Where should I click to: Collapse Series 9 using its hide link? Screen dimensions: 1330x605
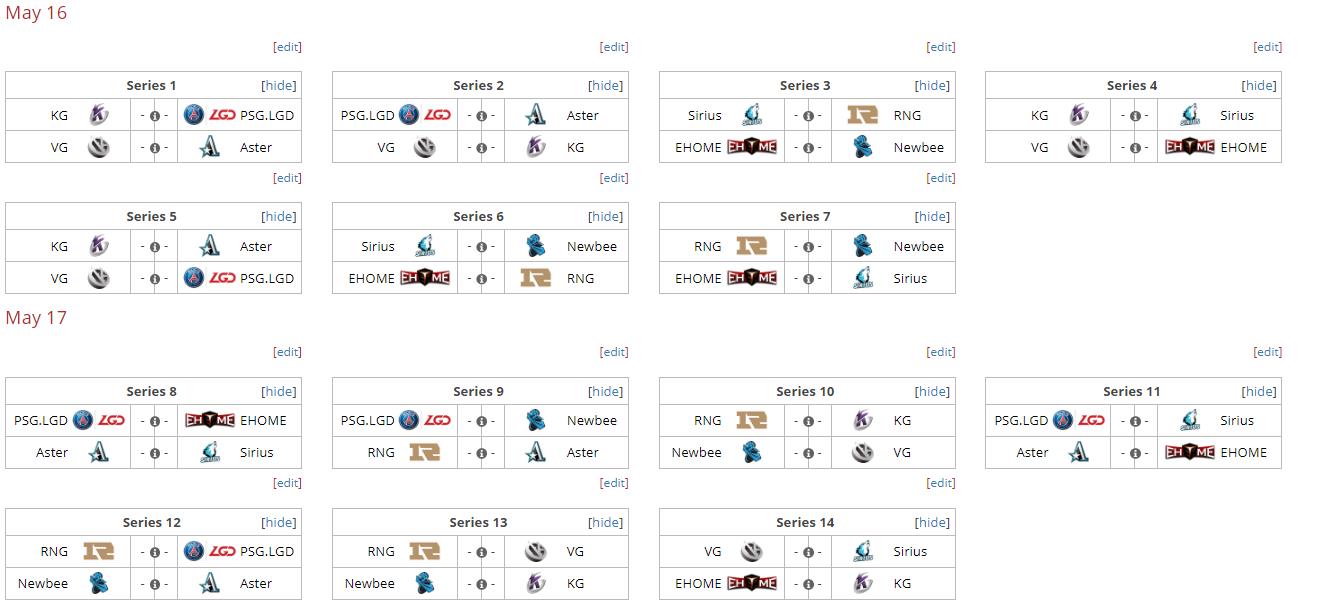point(606,392)
